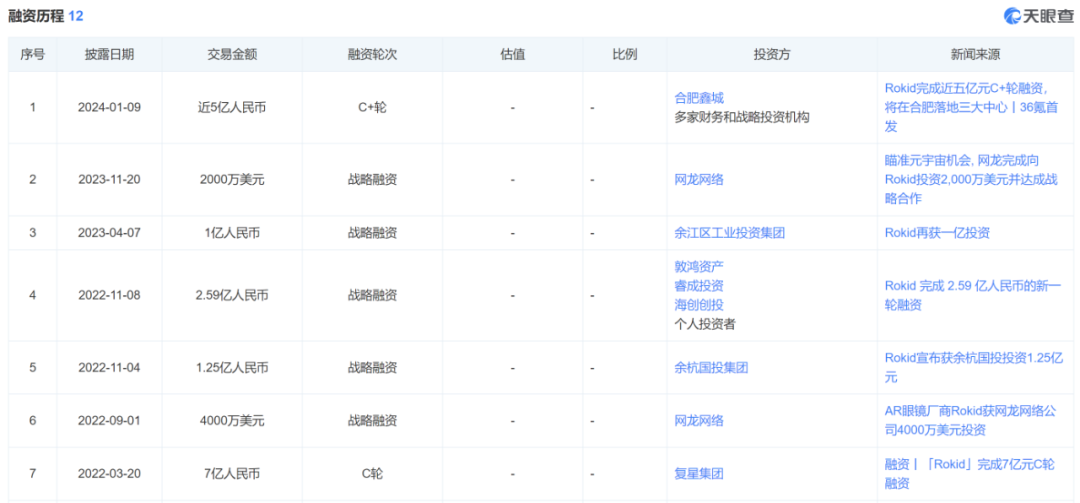Viewport: 1080px width, 503px height.
Task: Open the 合肥鑫城 investor link
Action: [699, 98]
